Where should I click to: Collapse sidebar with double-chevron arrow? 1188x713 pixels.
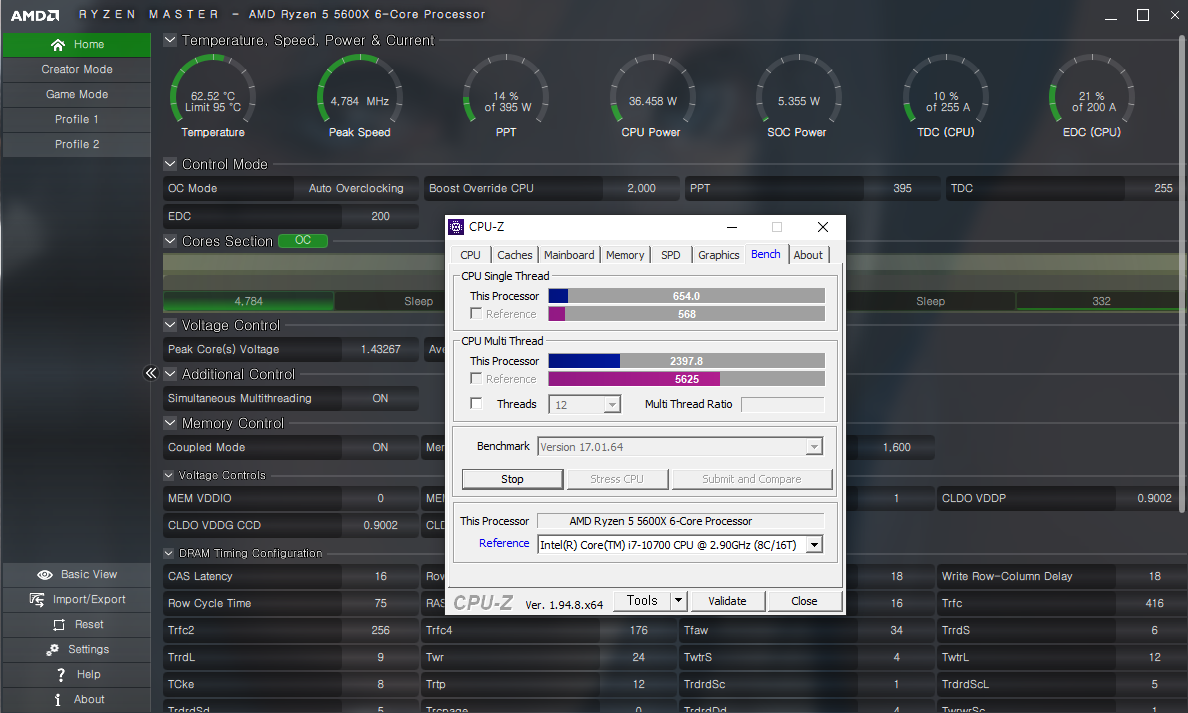pyautogui.click(x=151, y=373)
